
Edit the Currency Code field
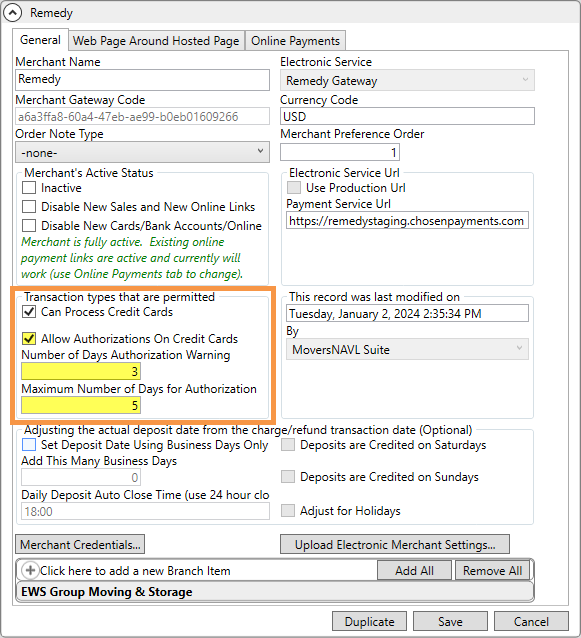[x=407, y=116]
